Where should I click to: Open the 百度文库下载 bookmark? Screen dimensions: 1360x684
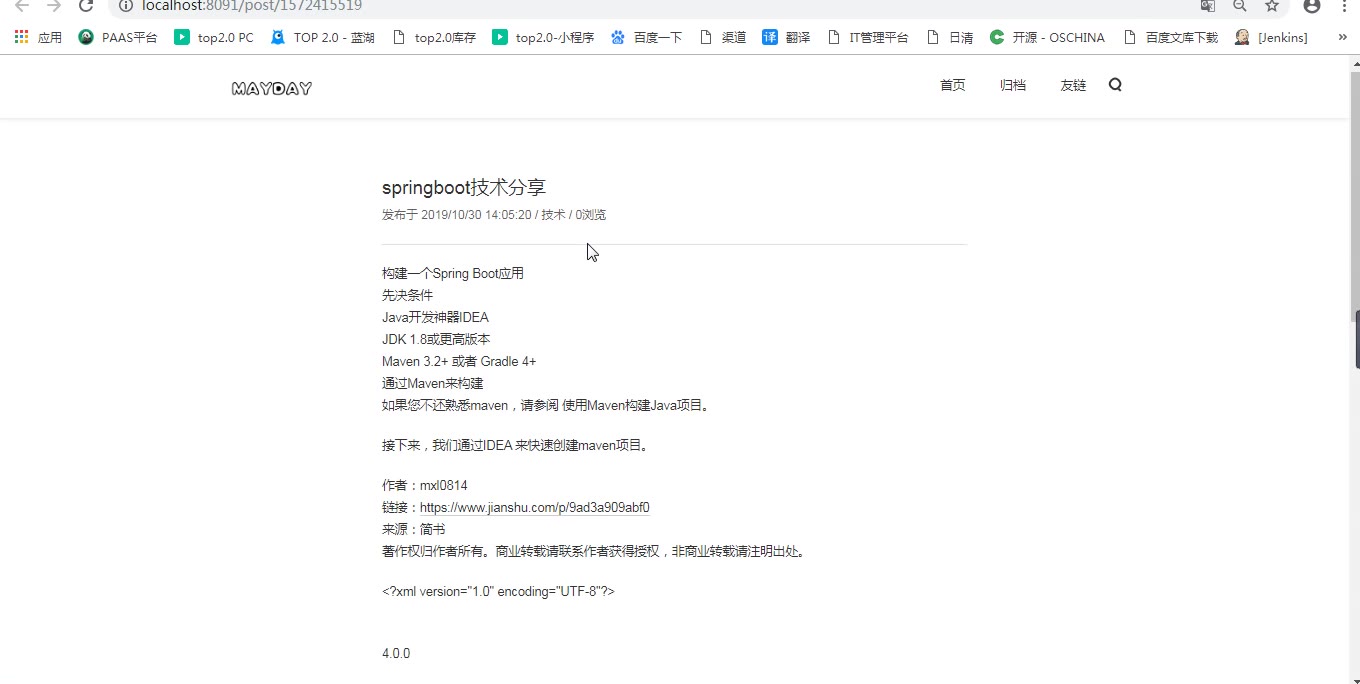click(1170, 37)
